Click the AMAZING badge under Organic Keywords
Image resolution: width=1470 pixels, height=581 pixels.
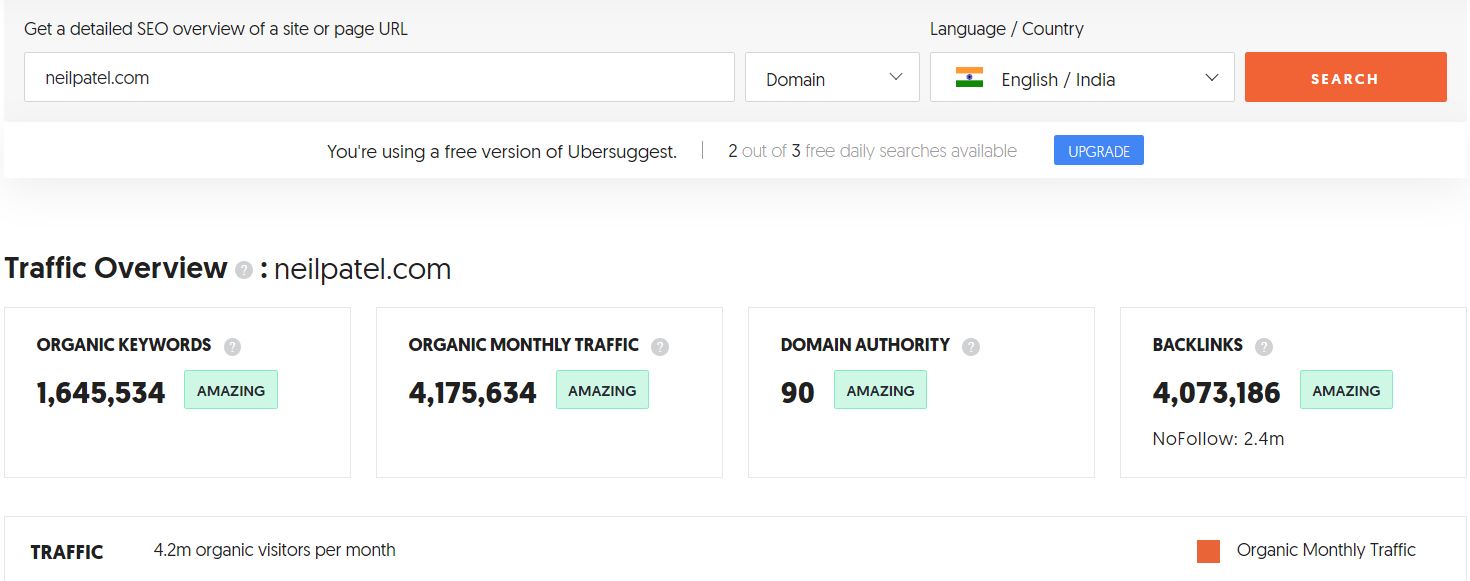click(231, 390)
